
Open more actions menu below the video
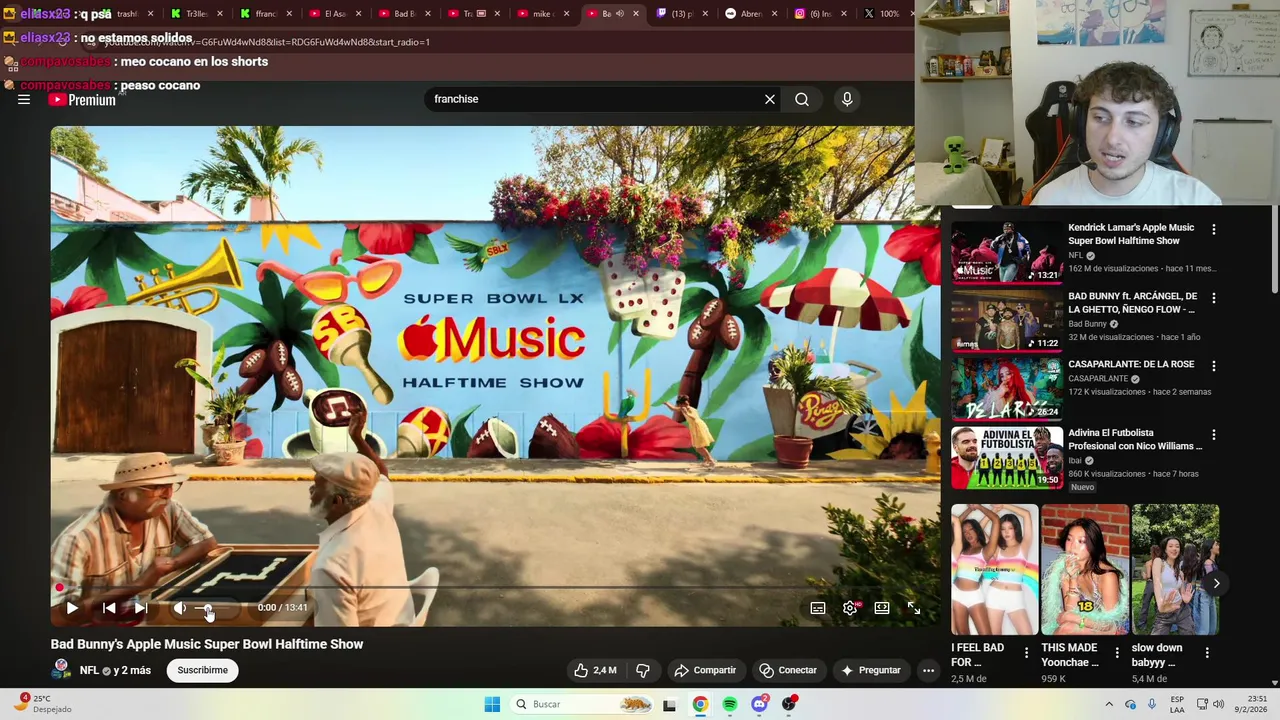[929, 670]
